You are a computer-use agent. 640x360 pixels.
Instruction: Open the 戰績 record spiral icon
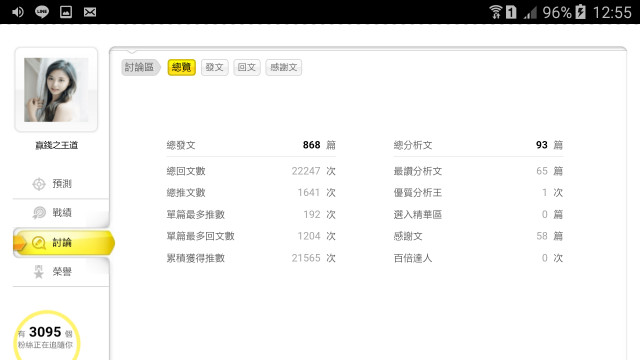[39, 213]
